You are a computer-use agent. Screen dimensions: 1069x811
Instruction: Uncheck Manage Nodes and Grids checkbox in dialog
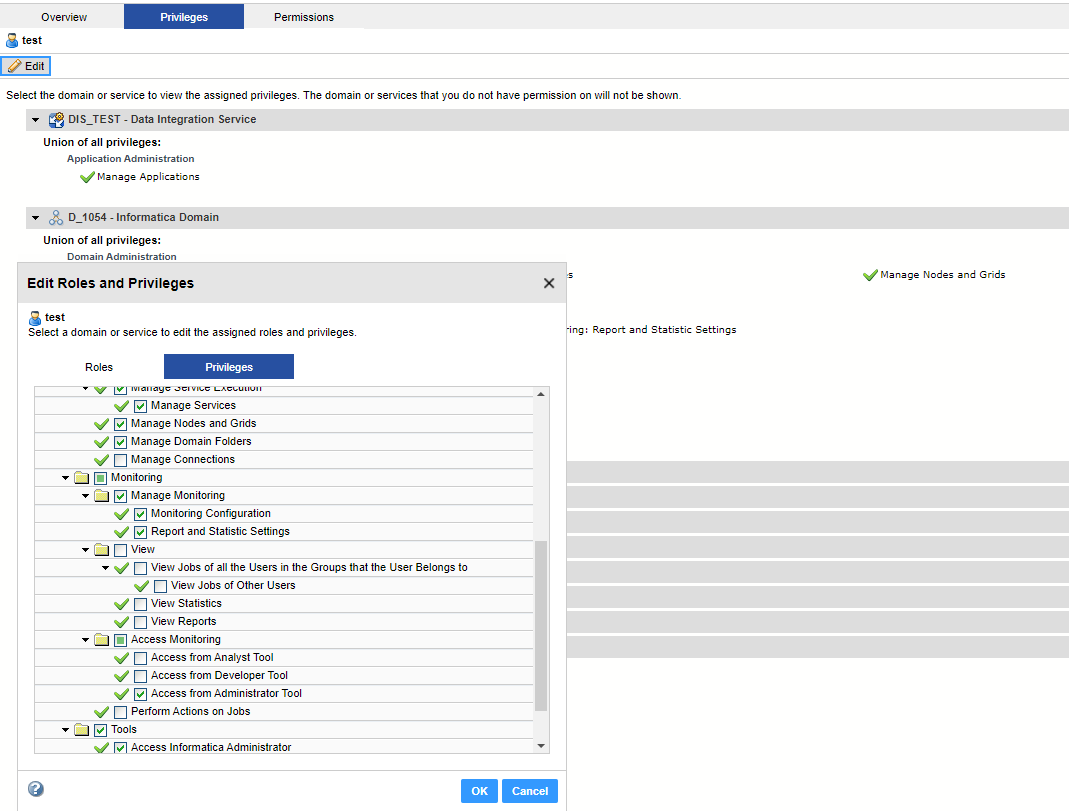(121, 424)
